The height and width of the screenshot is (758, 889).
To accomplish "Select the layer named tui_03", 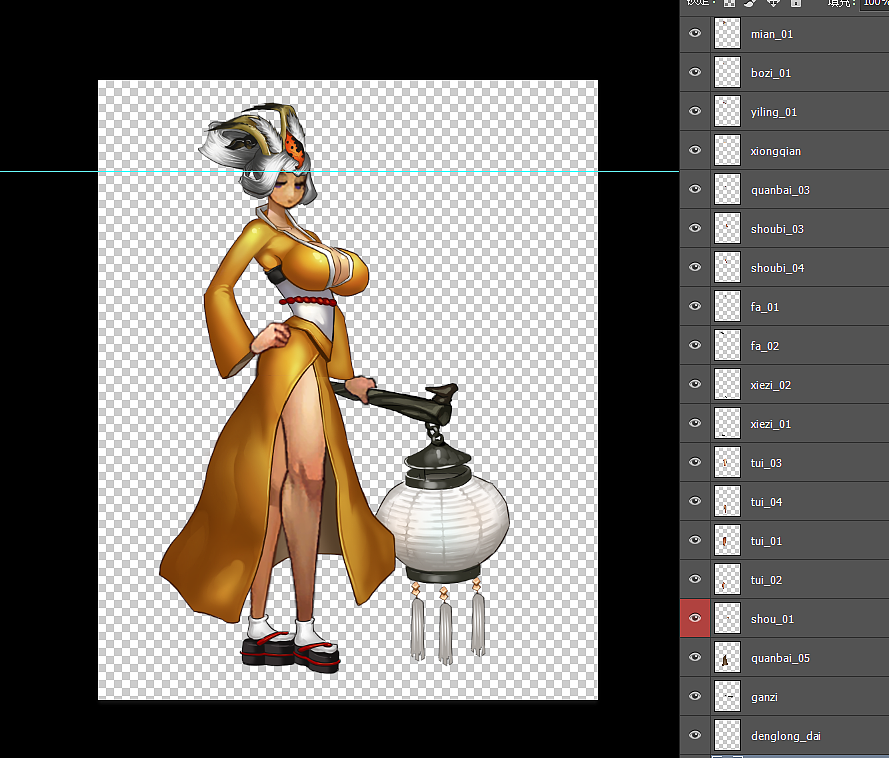I will coord(766,463).
